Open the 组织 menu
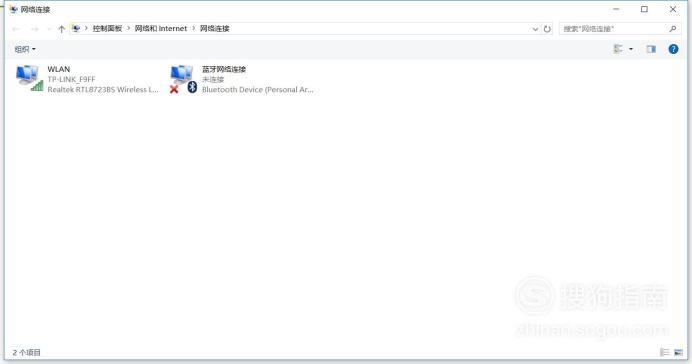Screen dimensions: 692x364 pyautogui.click(x=25, y=49)
